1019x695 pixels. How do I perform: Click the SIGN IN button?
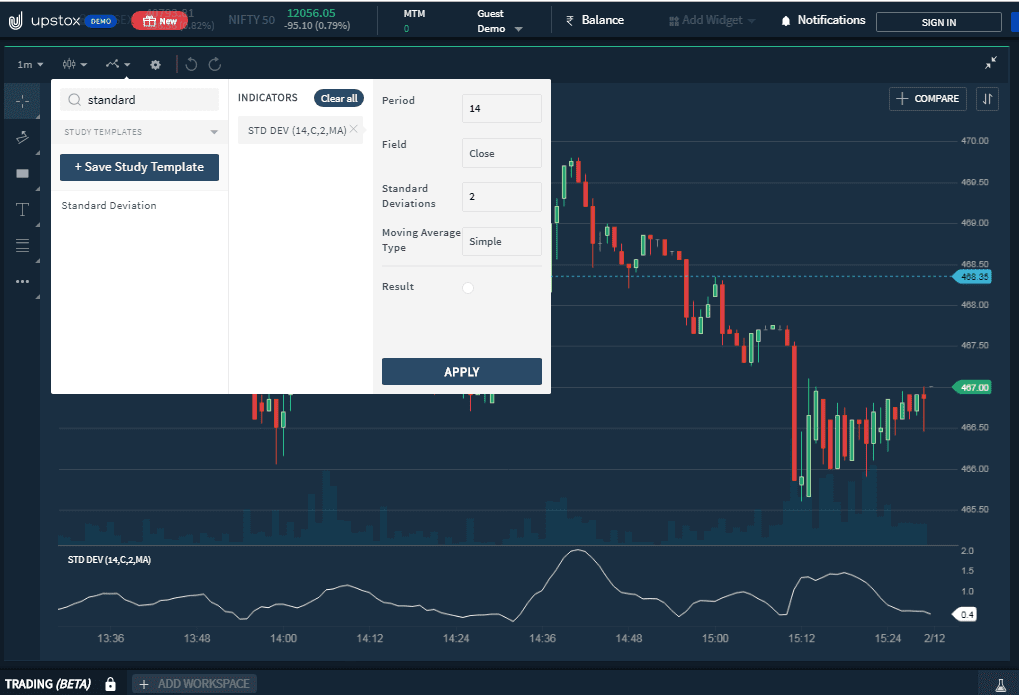(938, 22)
